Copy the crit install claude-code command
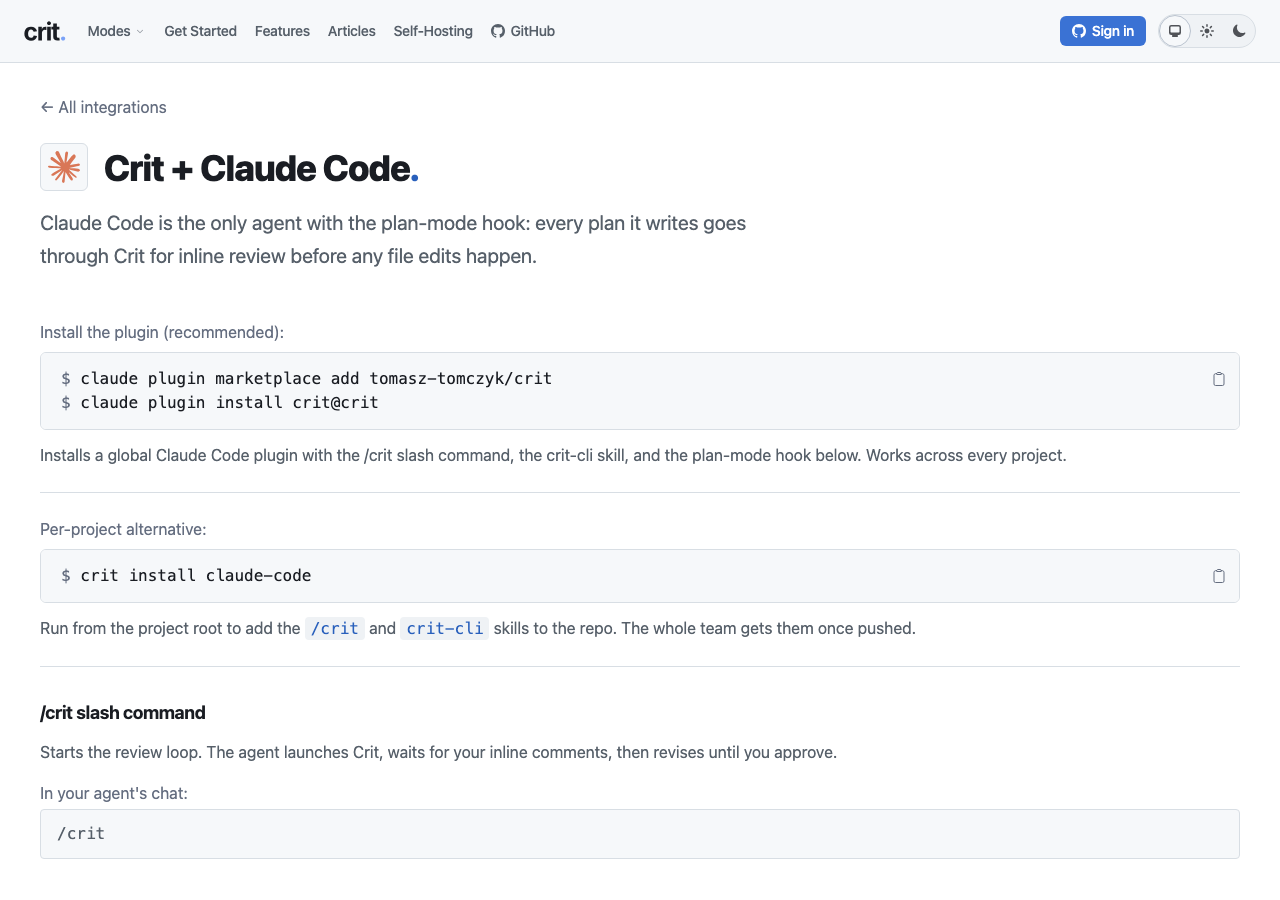The width and height of the screenshot is (1280, 900). (1219, 576)
